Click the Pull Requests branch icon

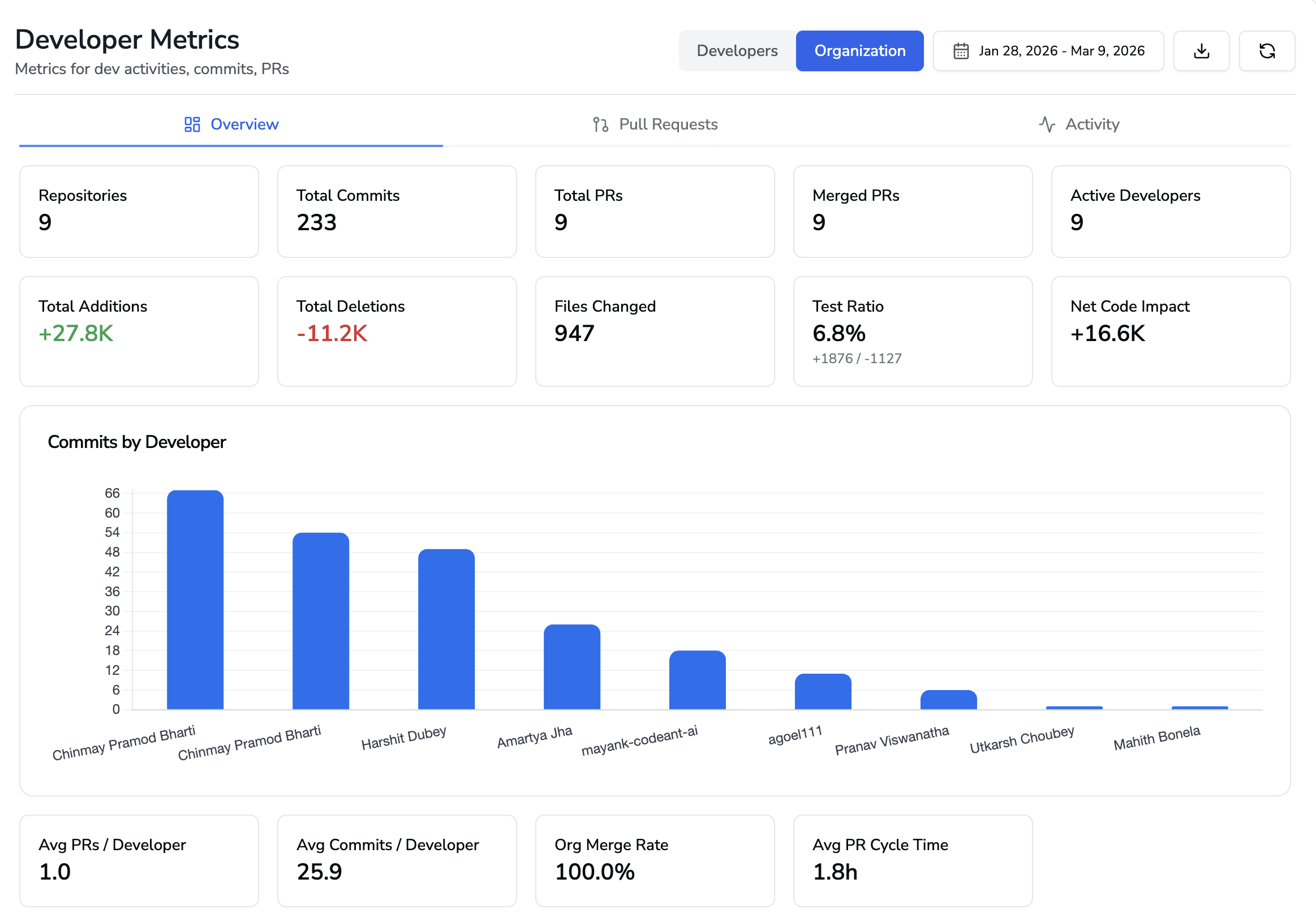pyautogui.click(x=600, y=124)
